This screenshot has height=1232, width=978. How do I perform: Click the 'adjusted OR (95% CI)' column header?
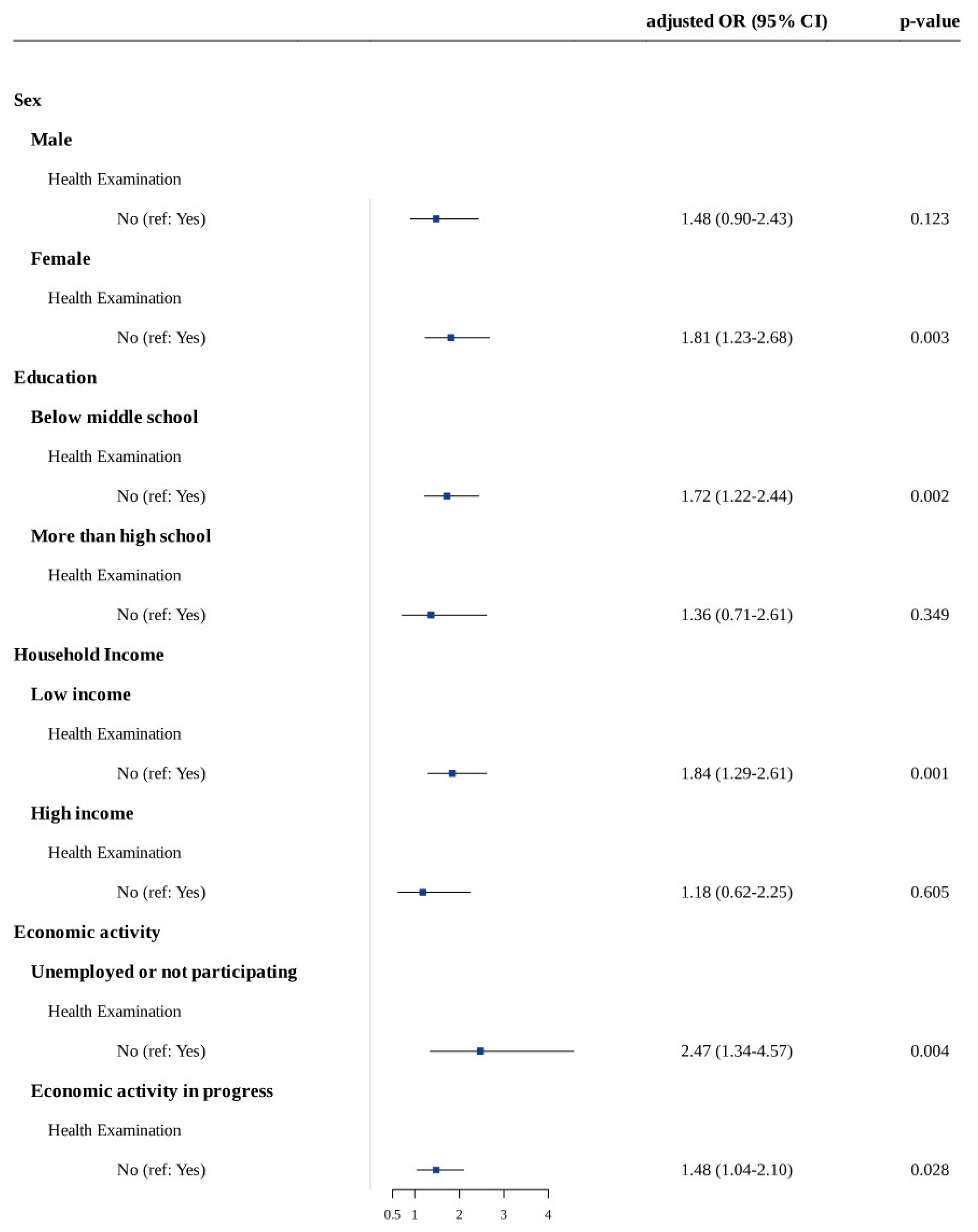pyautogui.click(x=736, y=21)
